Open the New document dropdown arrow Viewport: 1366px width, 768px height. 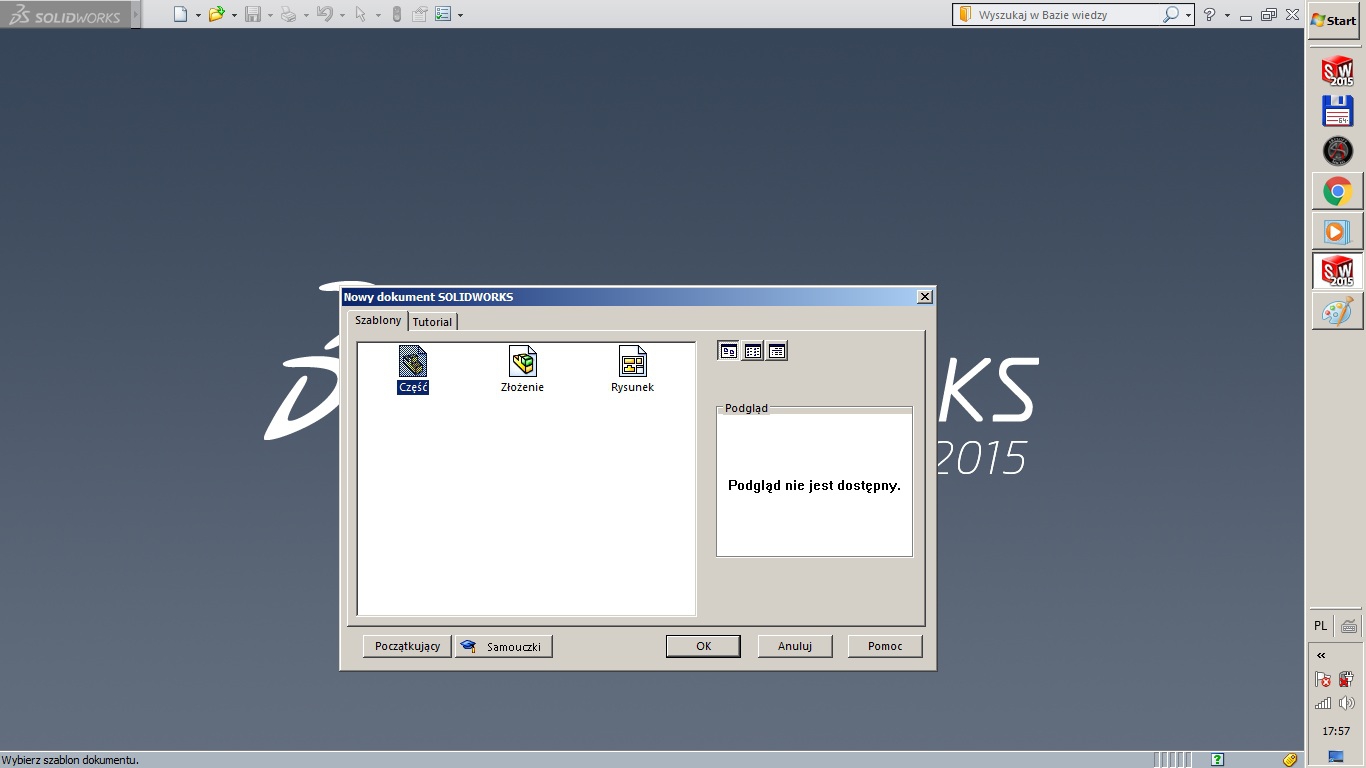pos(197,15)
